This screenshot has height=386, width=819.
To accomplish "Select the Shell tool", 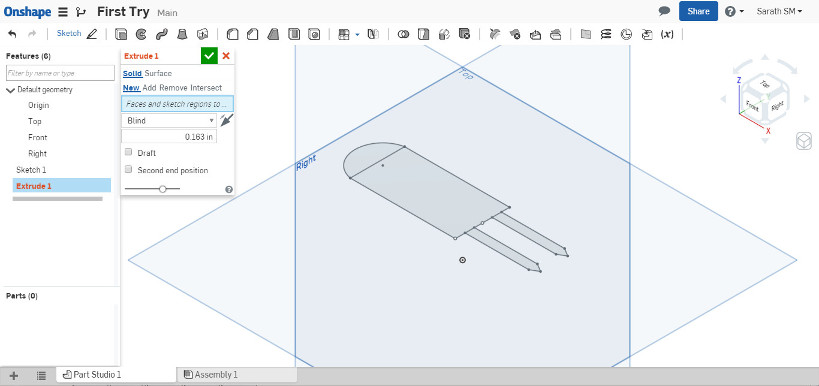I will [294, 34].
